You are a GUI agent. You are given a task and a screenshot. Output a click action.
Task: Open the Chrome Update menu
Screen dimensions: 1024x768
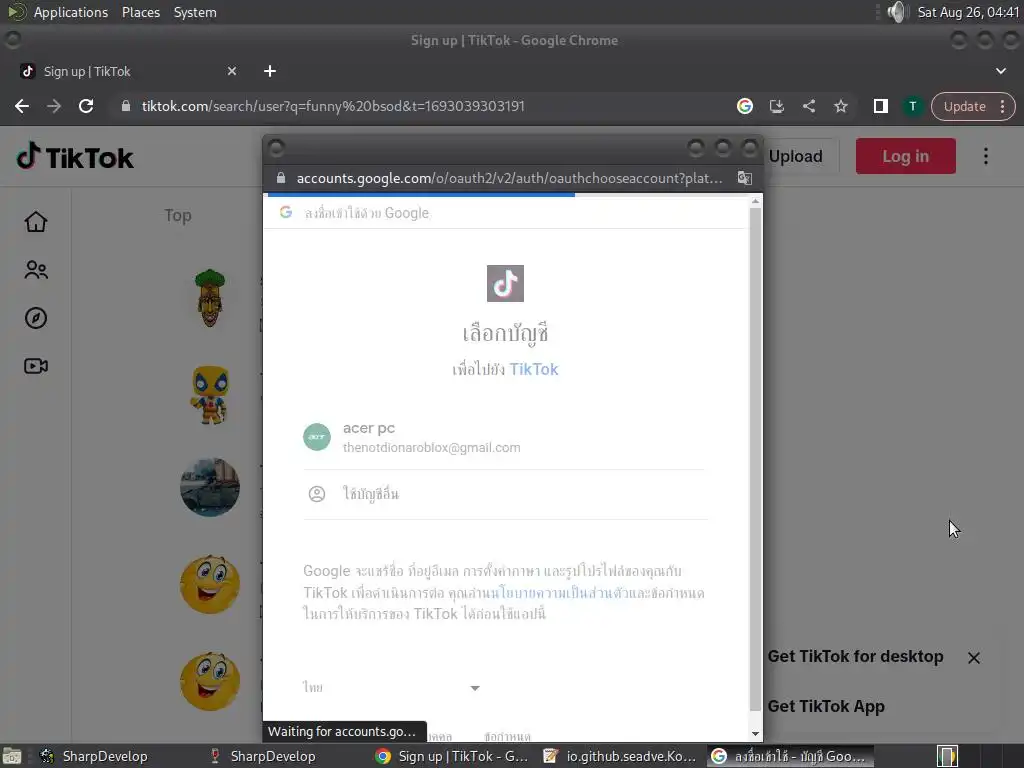click(x=973, y=106)
